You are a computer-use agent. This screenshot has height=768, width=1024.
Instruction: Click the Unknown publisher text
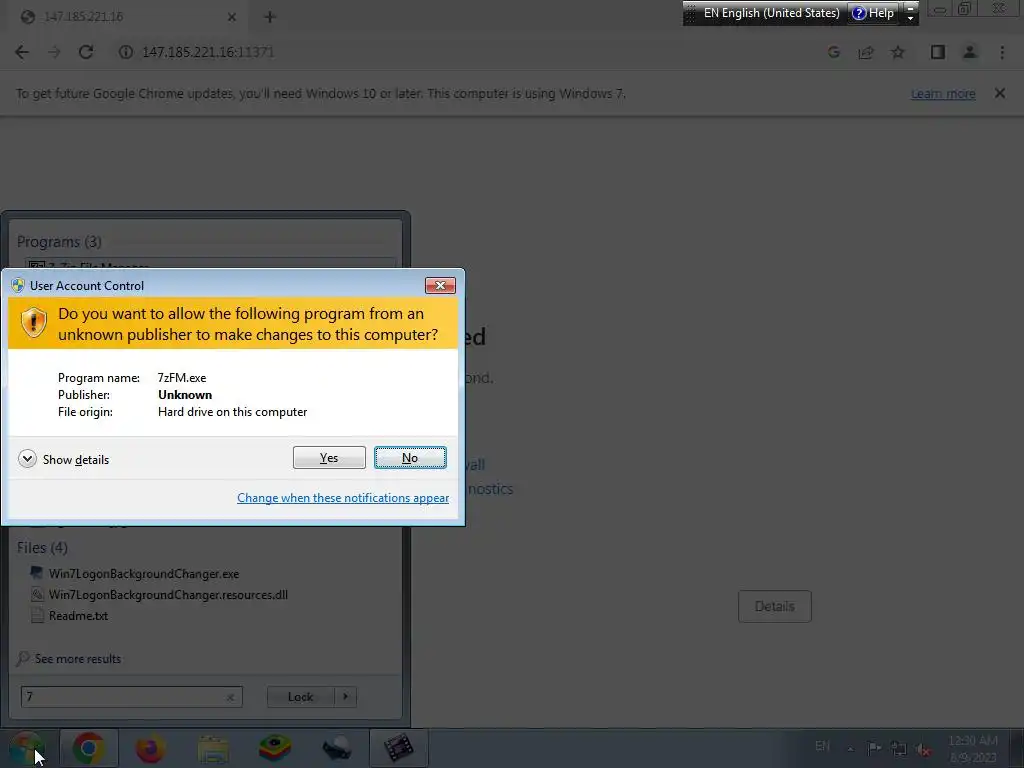185,394
